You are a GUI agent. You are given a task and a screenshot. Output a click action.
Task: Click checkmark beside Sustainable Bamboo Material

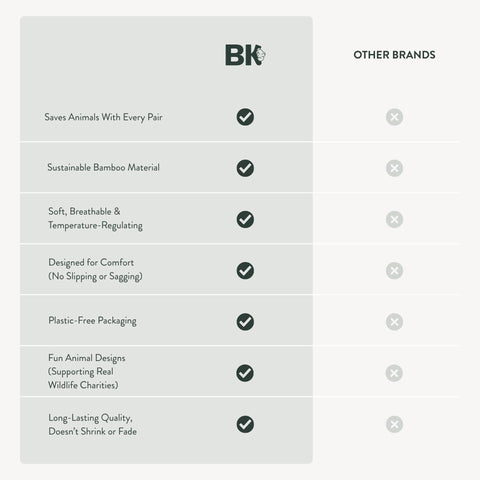pos(245,168)
